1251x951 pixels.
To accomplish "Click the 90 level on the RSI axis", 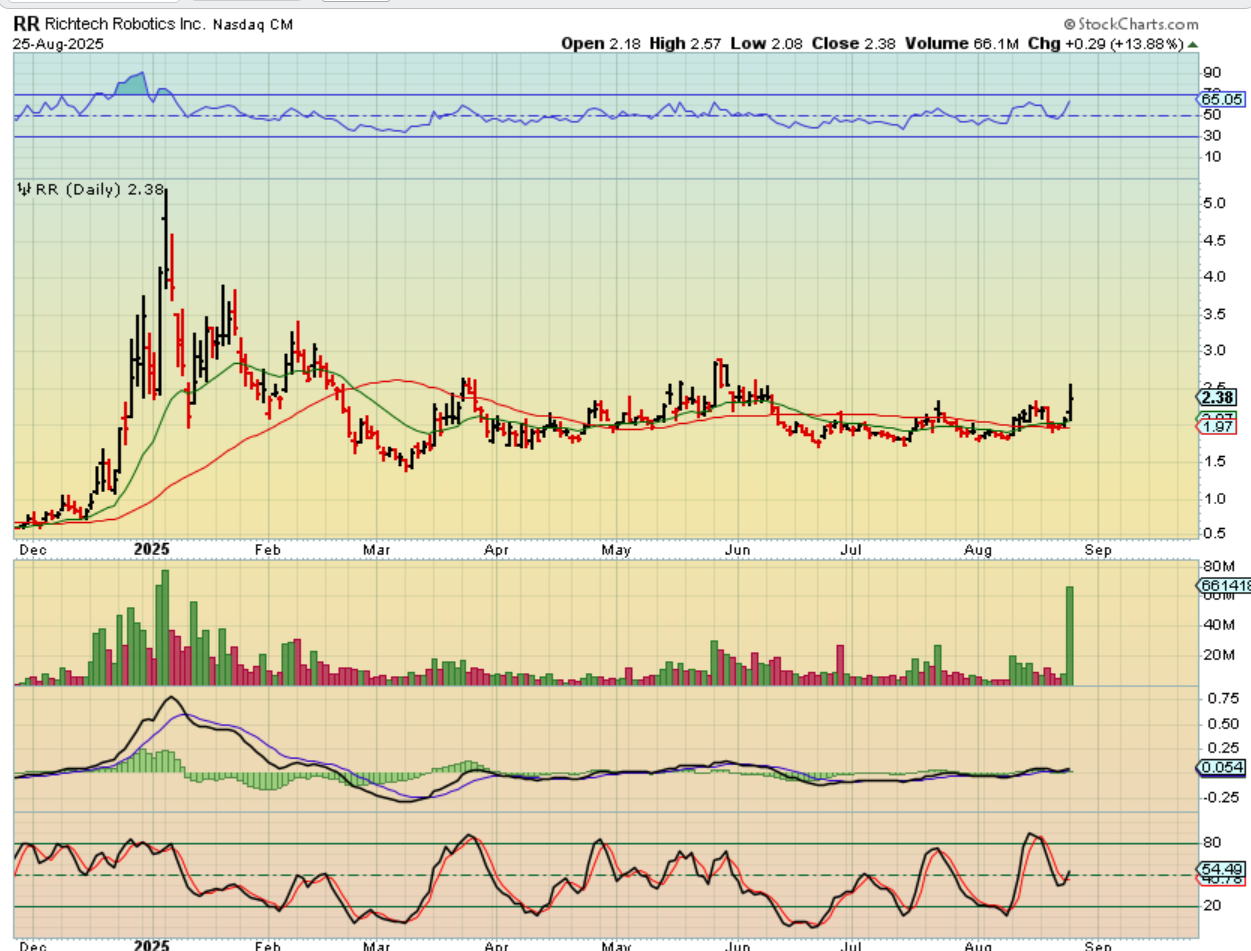I will click(1210, 73).
